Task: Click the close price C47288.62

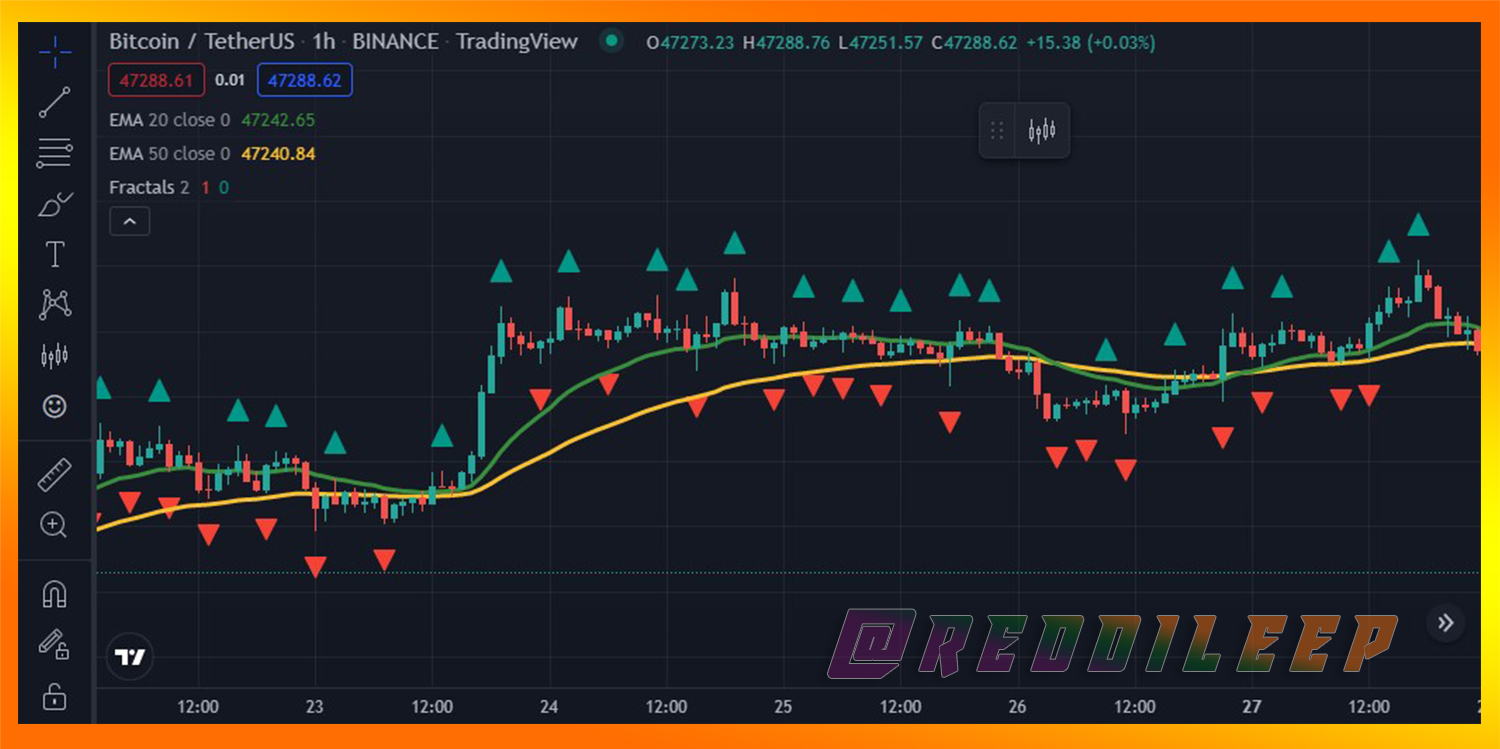Action: 974,43
